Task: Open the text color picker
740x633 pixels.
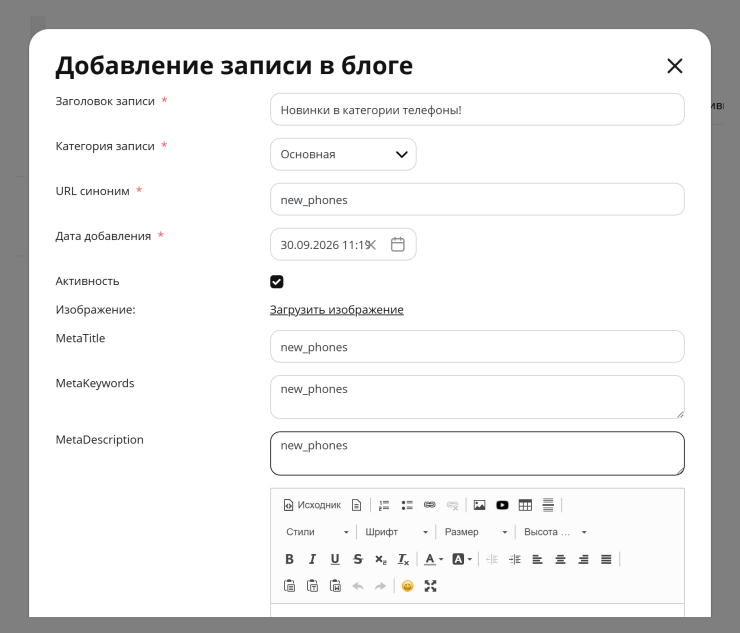Action: 433,559
